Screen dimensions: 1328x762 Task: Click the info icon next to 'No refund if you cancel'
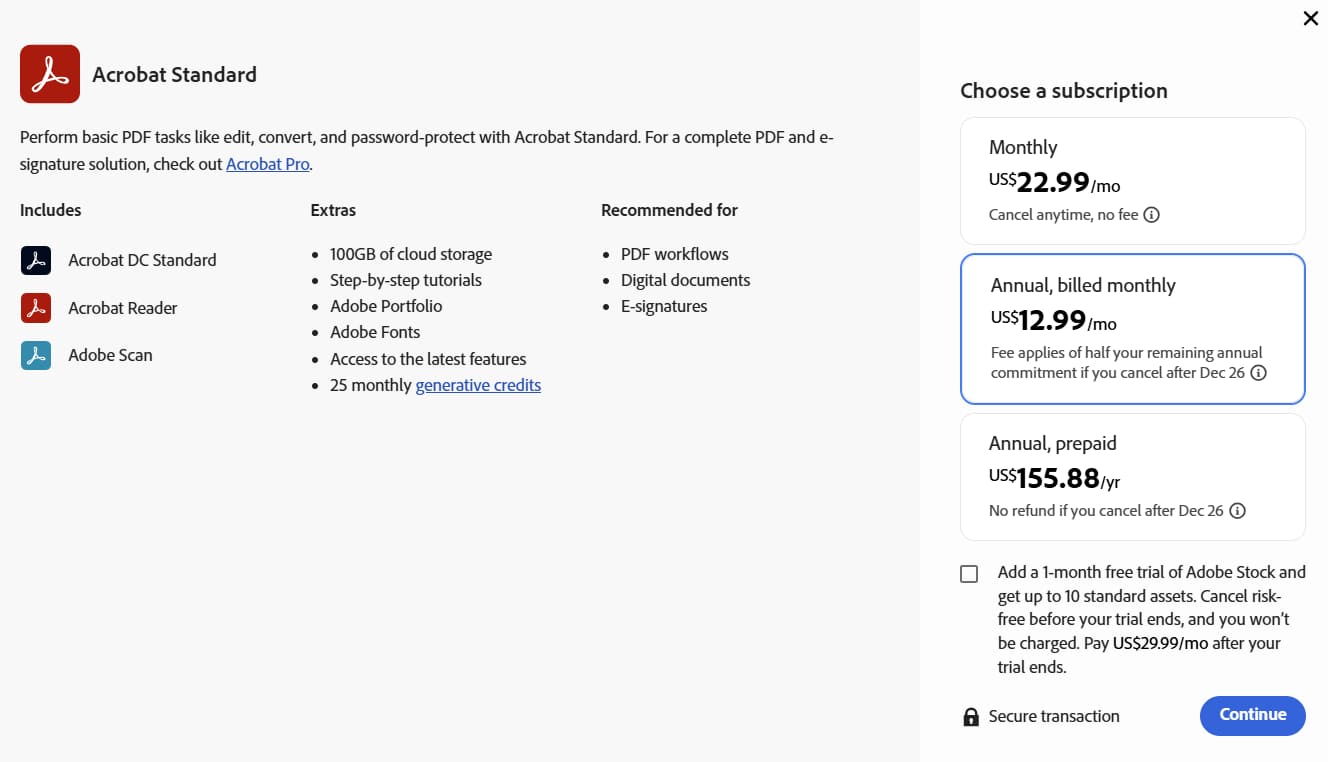click(x=1237, y=510)
